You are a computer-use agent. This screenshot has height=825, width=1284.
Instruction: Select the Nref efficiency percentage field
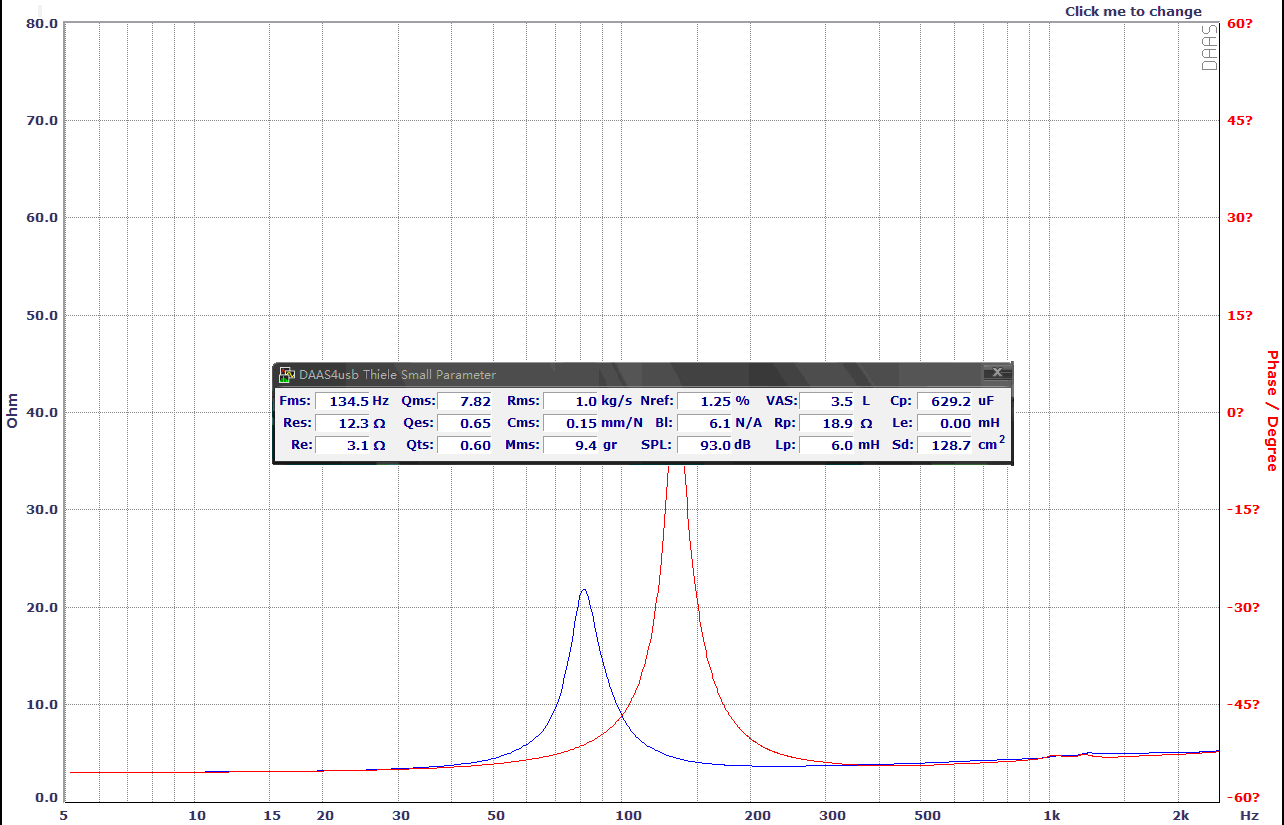[x=704, y=401]
